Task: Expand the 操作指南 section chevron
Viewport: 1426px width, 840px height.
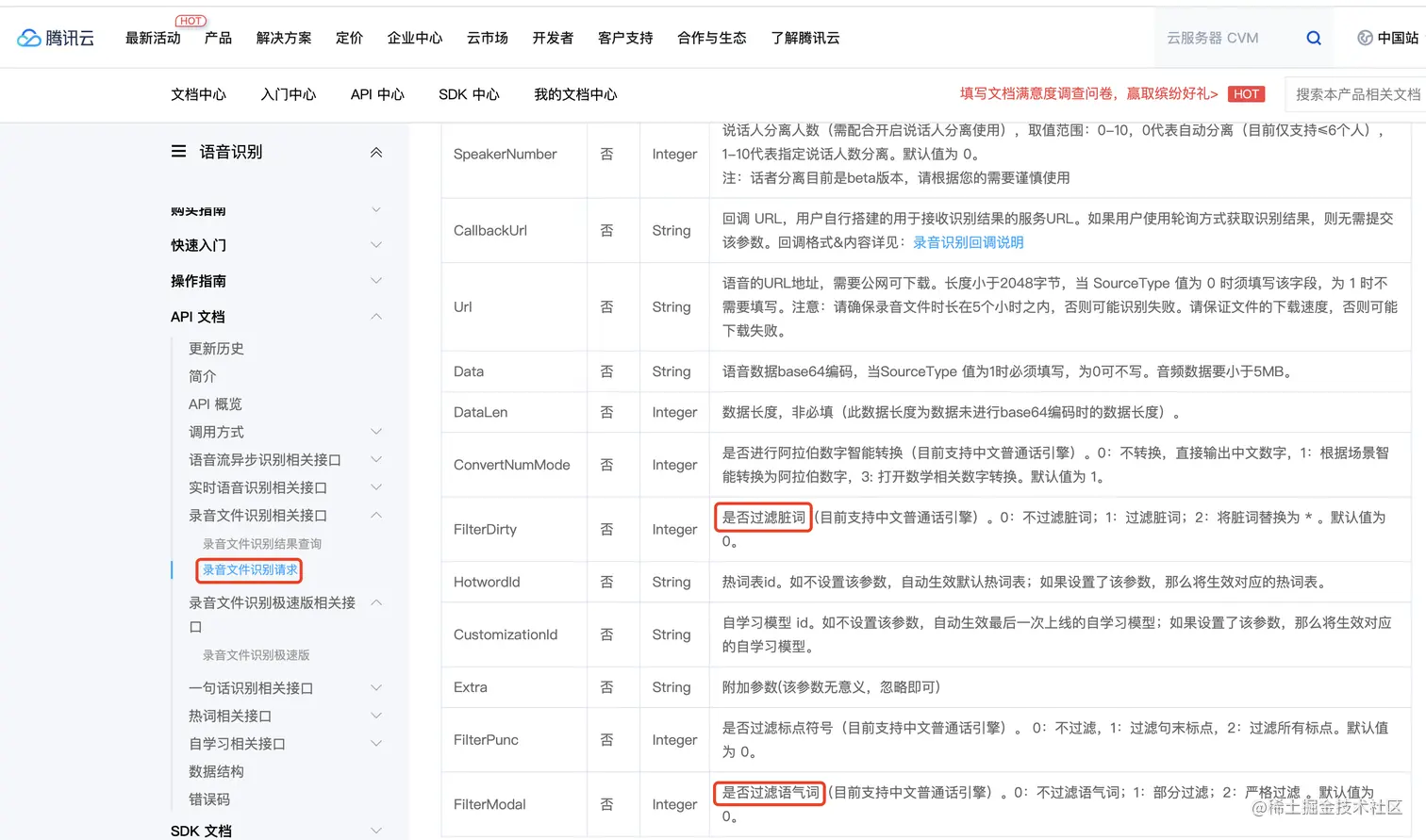Action: click(x=376, y=281)
